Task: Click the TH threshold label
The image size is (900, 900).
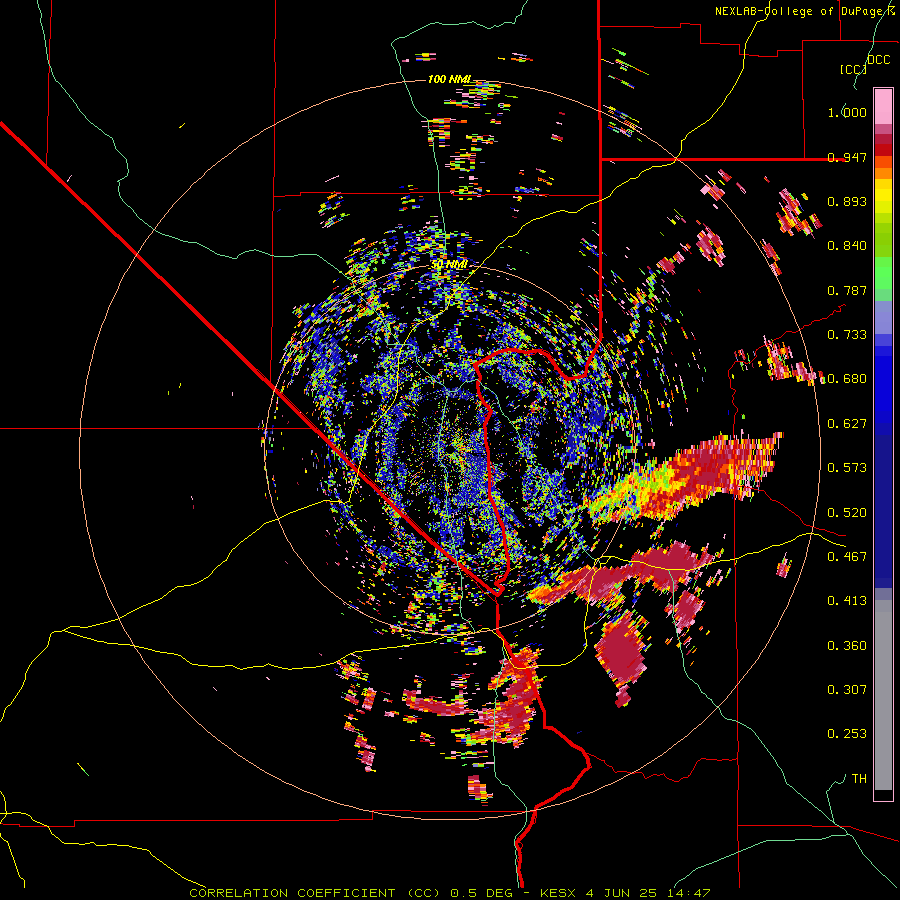Action: point(859,779)
